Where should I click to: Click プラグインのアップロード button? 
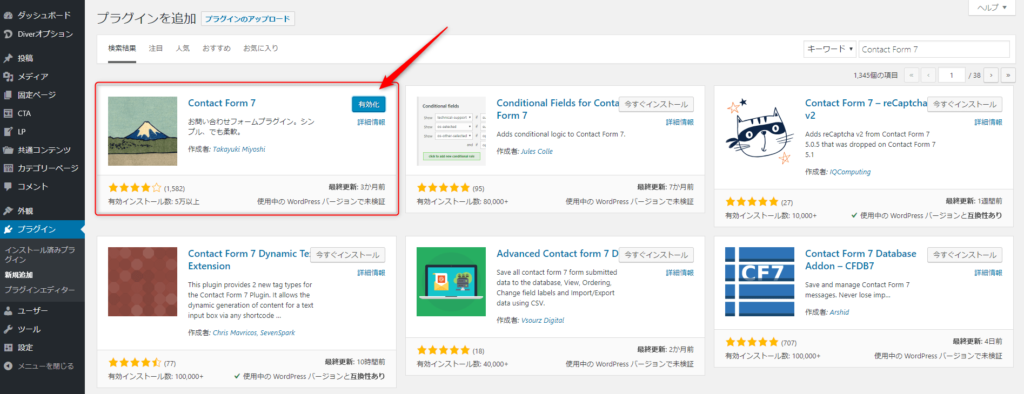tap(248, 19)
